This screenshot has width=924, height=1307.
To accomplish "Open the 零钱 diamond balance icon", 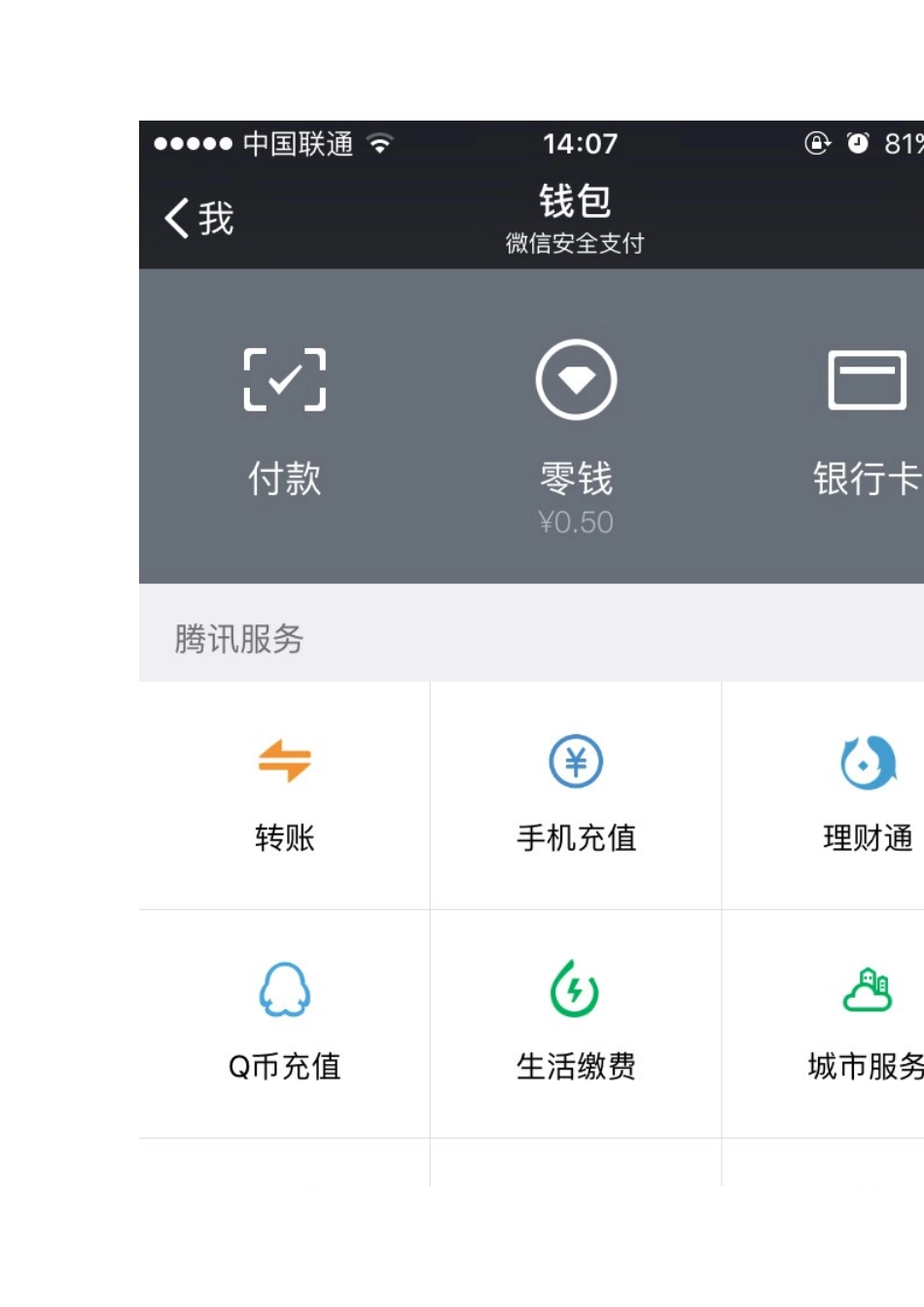I will pyautogui.click(x=576, y=379).
